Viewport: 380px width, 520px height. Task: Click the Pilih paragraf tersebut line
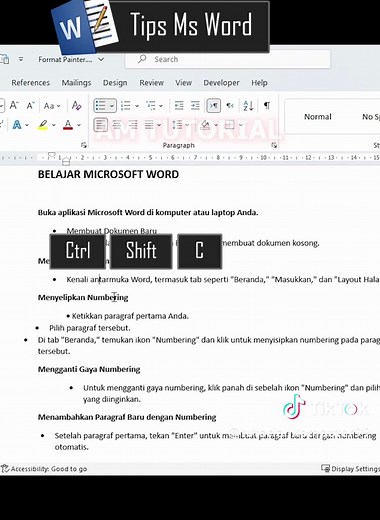click(x=90, y=328)
